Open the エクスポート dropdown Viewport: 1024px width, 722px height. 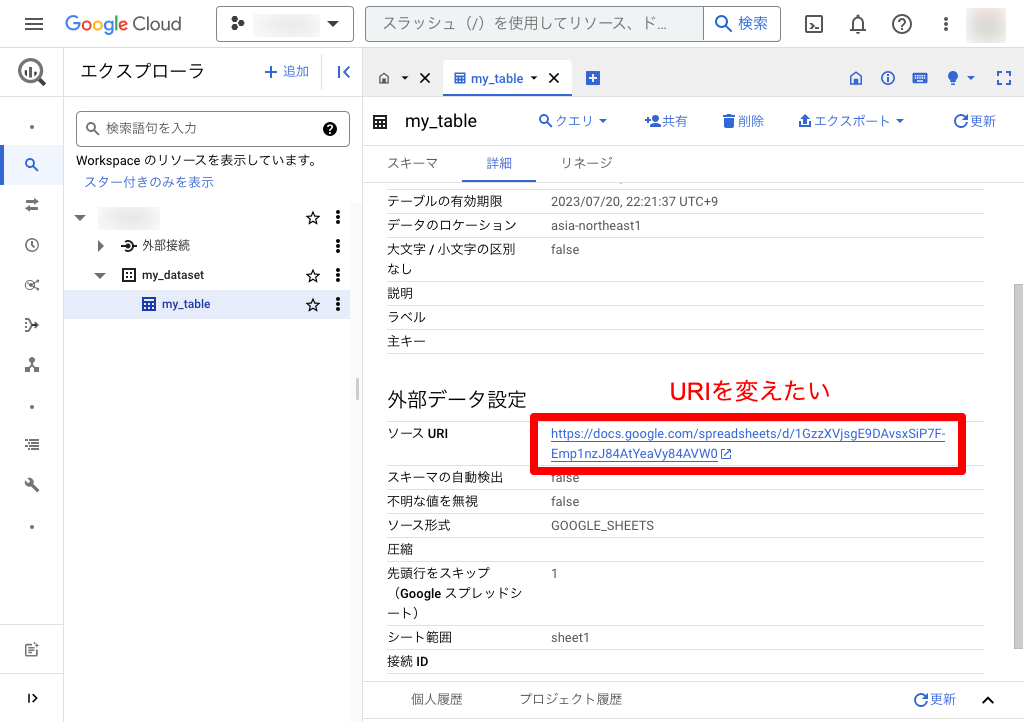[x=851, y=121]
